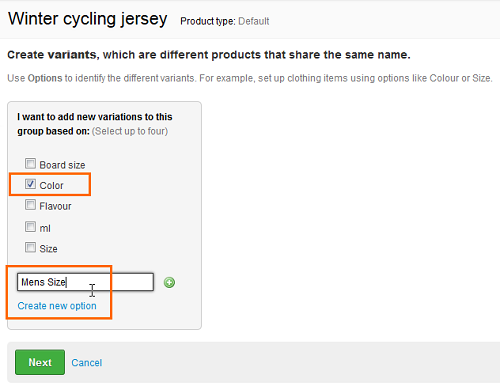The image size is (500, 386).
Task: Click the green Next button
Action: coord(40,362)
